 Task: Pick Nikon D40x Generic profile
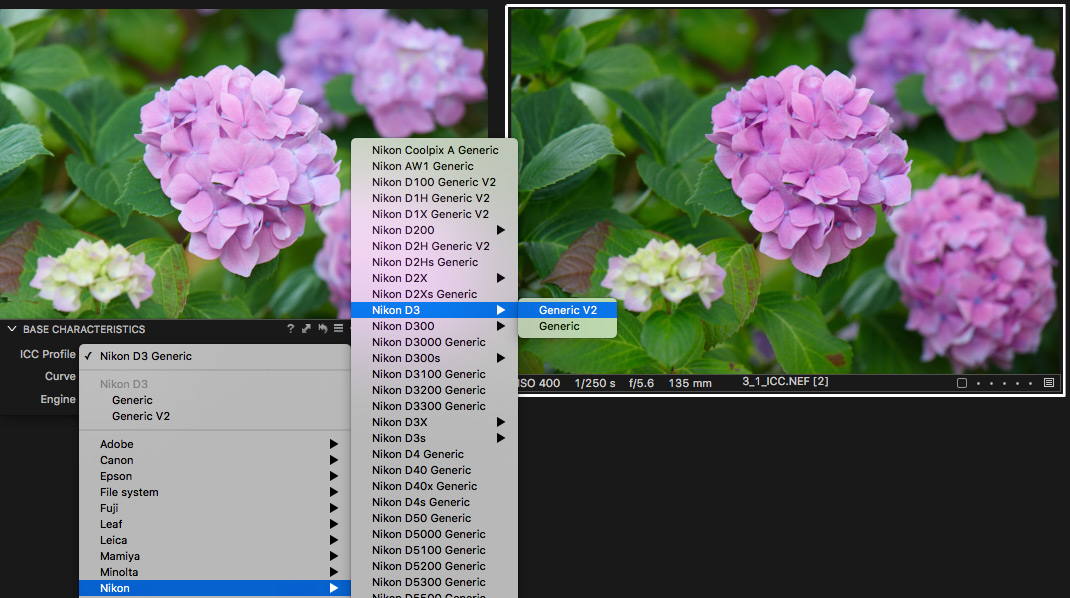(434, 486)
